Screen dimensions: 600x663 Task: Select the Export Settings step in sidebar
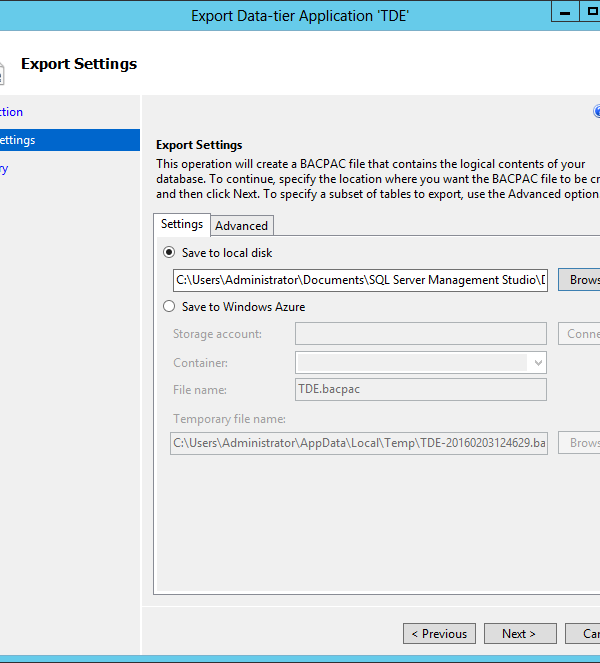coord(70,140)
